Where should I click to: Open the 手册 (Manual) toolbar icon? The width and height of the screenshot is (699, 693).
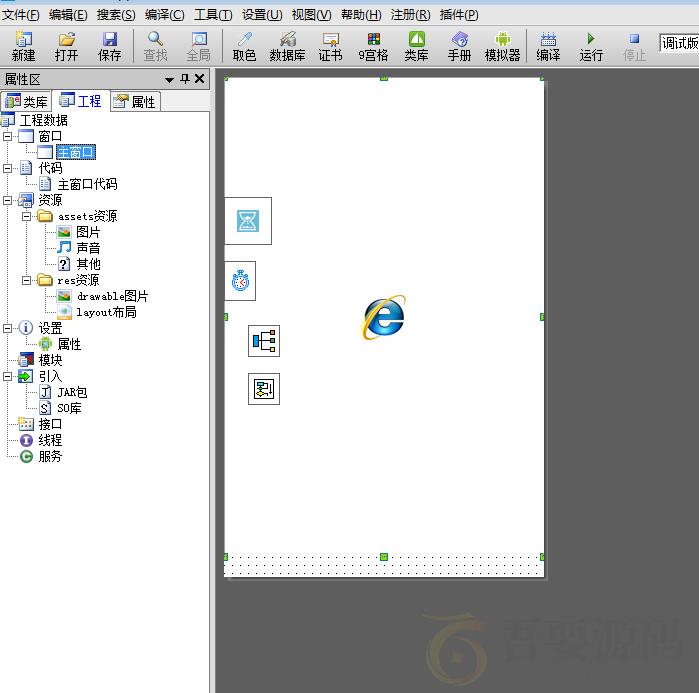click(460, 46)
